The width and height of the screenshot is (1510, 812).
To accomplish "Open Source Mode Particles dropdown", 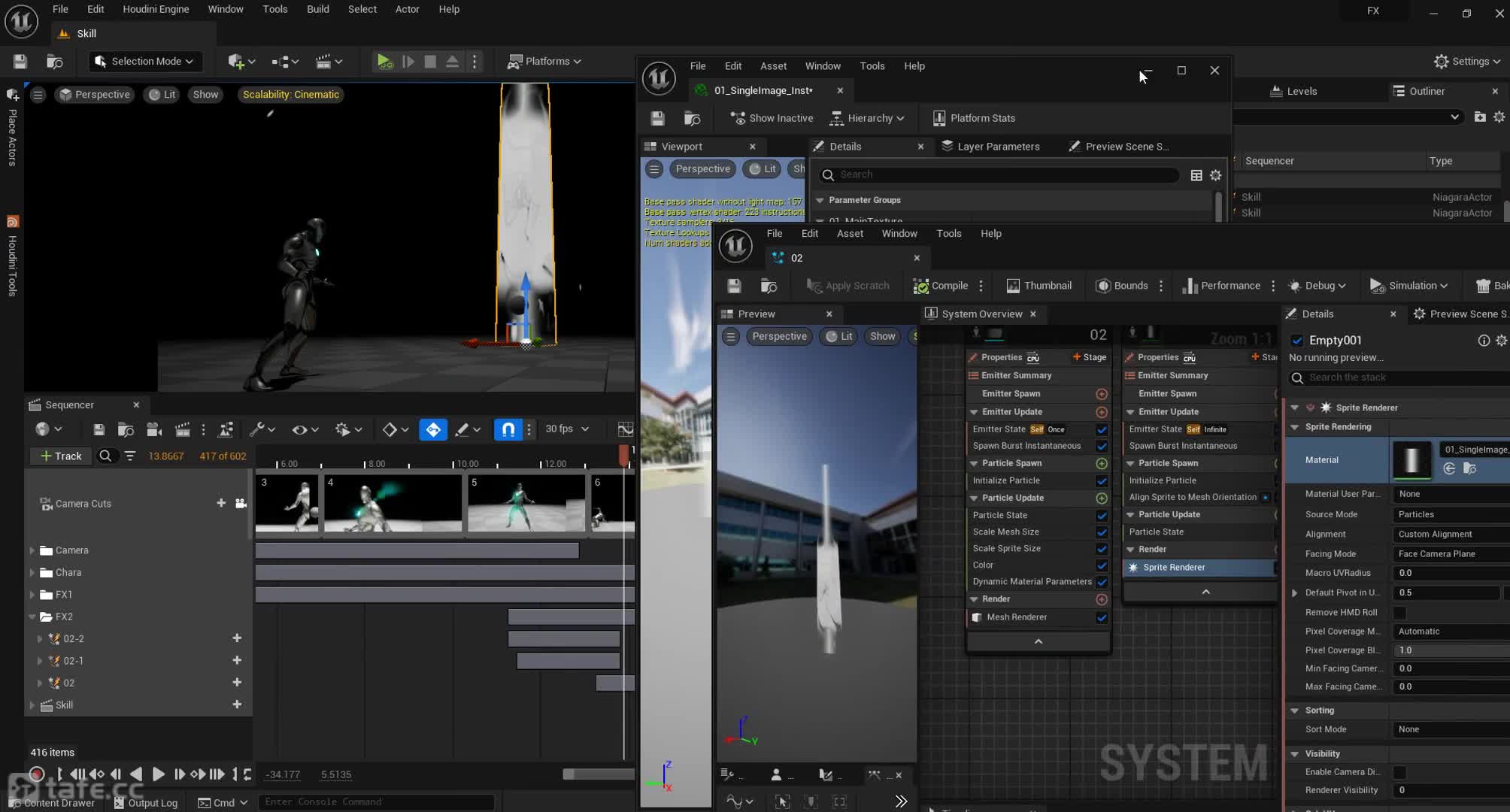I will (1451, 514).
